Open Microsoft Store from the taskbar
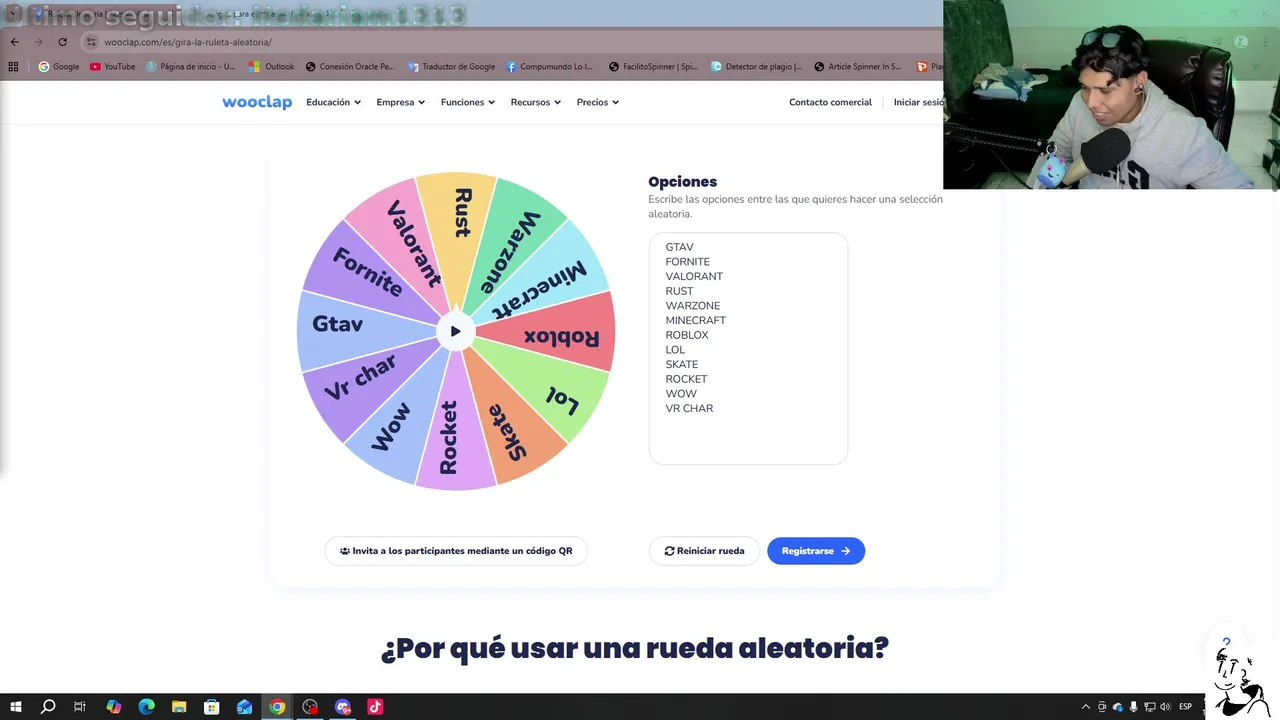Screen dimensions: 1280x720 pos(212,707)
